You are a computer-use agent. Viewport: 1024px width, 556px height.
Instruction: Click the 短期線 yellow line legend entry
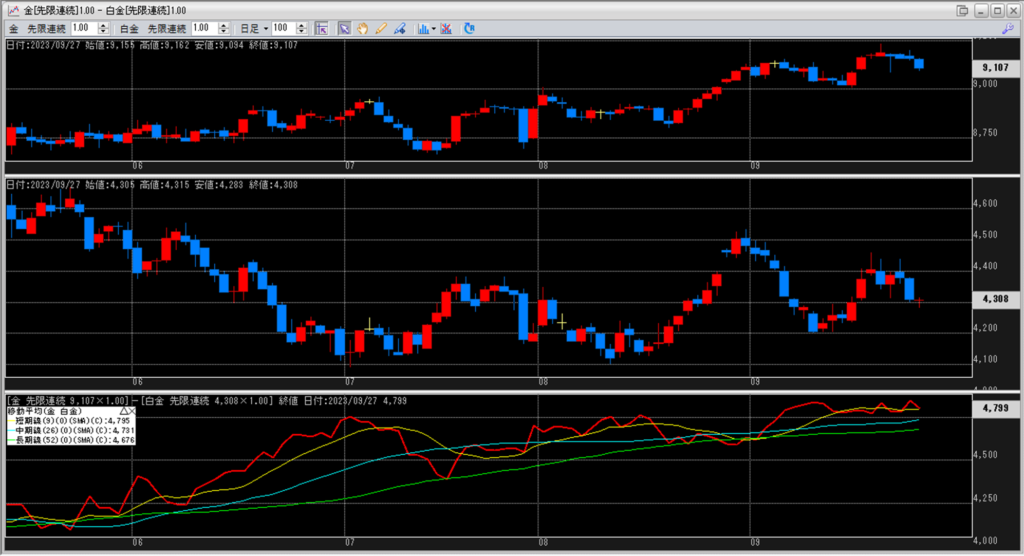click(x=60, y=421)
